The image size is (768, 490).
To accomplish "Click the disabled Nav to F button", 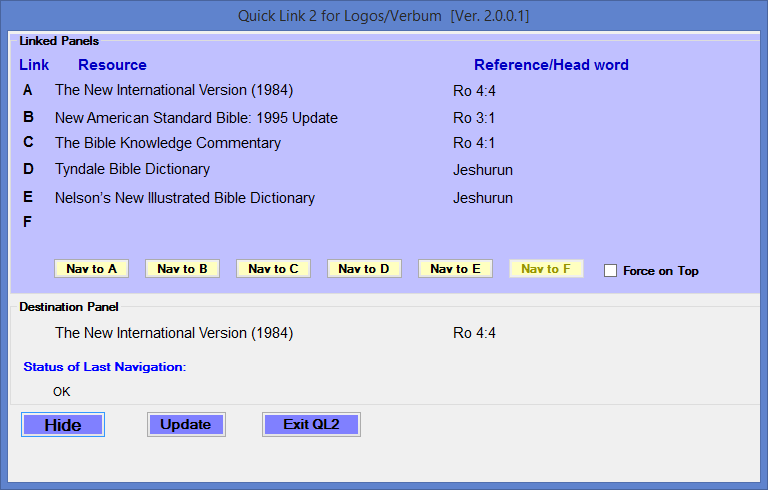I will (546, 269).
